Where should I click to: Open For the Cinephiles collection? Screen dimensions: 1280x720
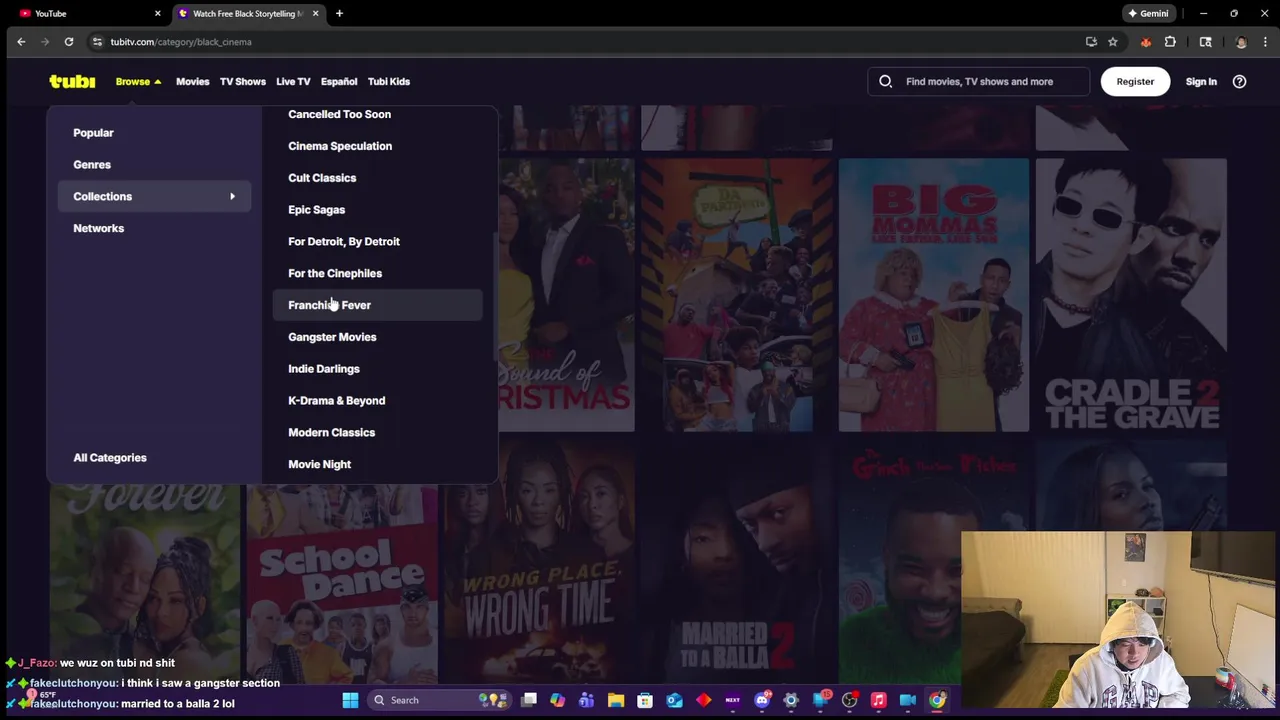335,274
